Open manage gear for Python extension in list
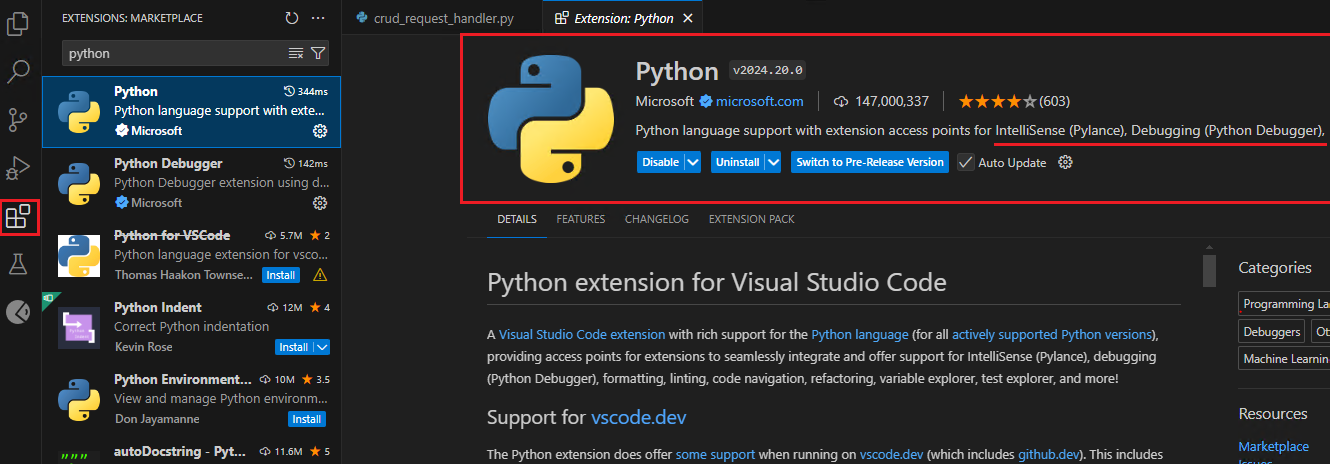The height and width of the screenshot is (468, 1330). 320,131
